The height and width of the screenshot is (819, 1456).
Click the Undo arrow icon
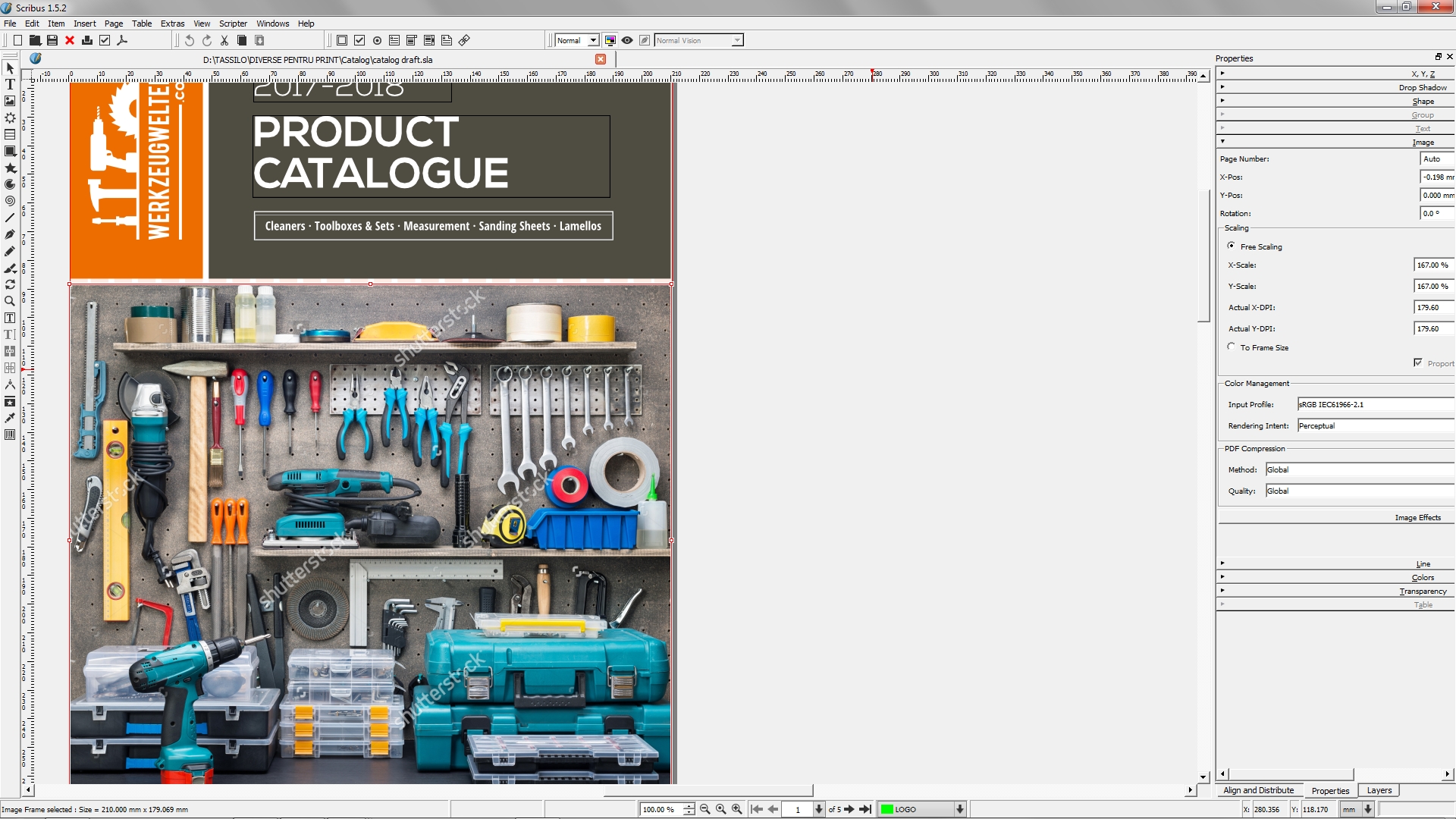point(190,40)
